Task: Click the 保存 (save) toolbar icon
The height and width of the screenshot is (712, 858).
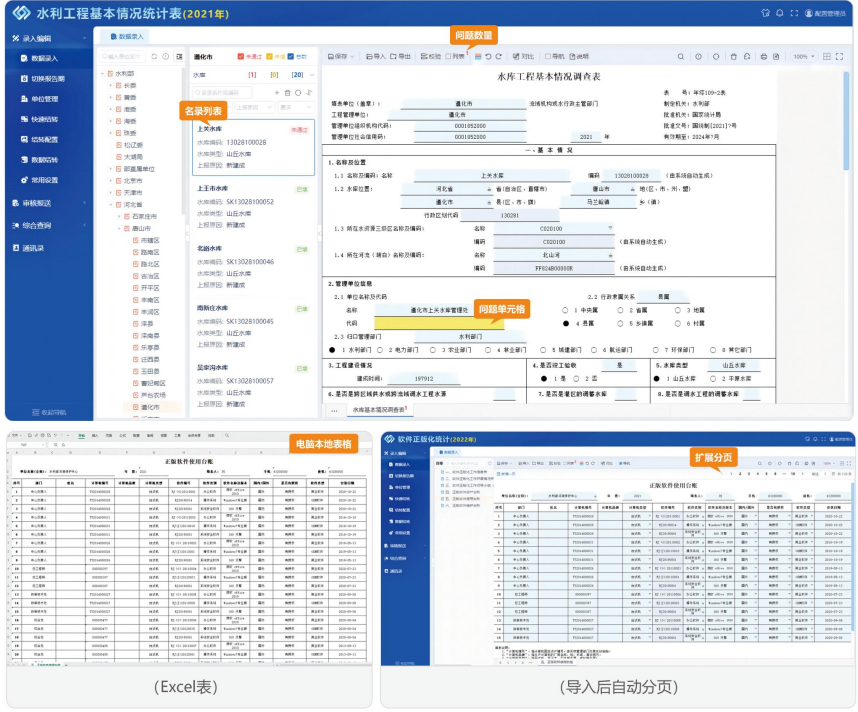Action: (x=336, y=57)
